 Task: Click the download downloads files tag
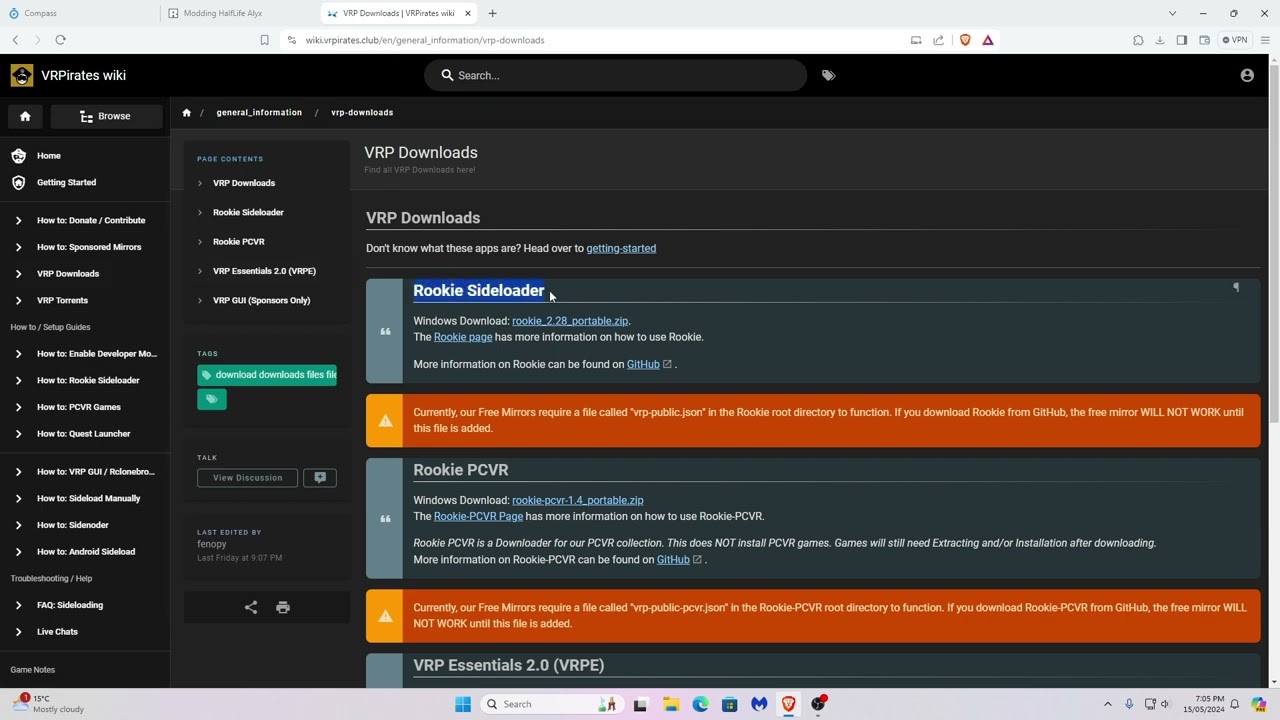(267, 375)
